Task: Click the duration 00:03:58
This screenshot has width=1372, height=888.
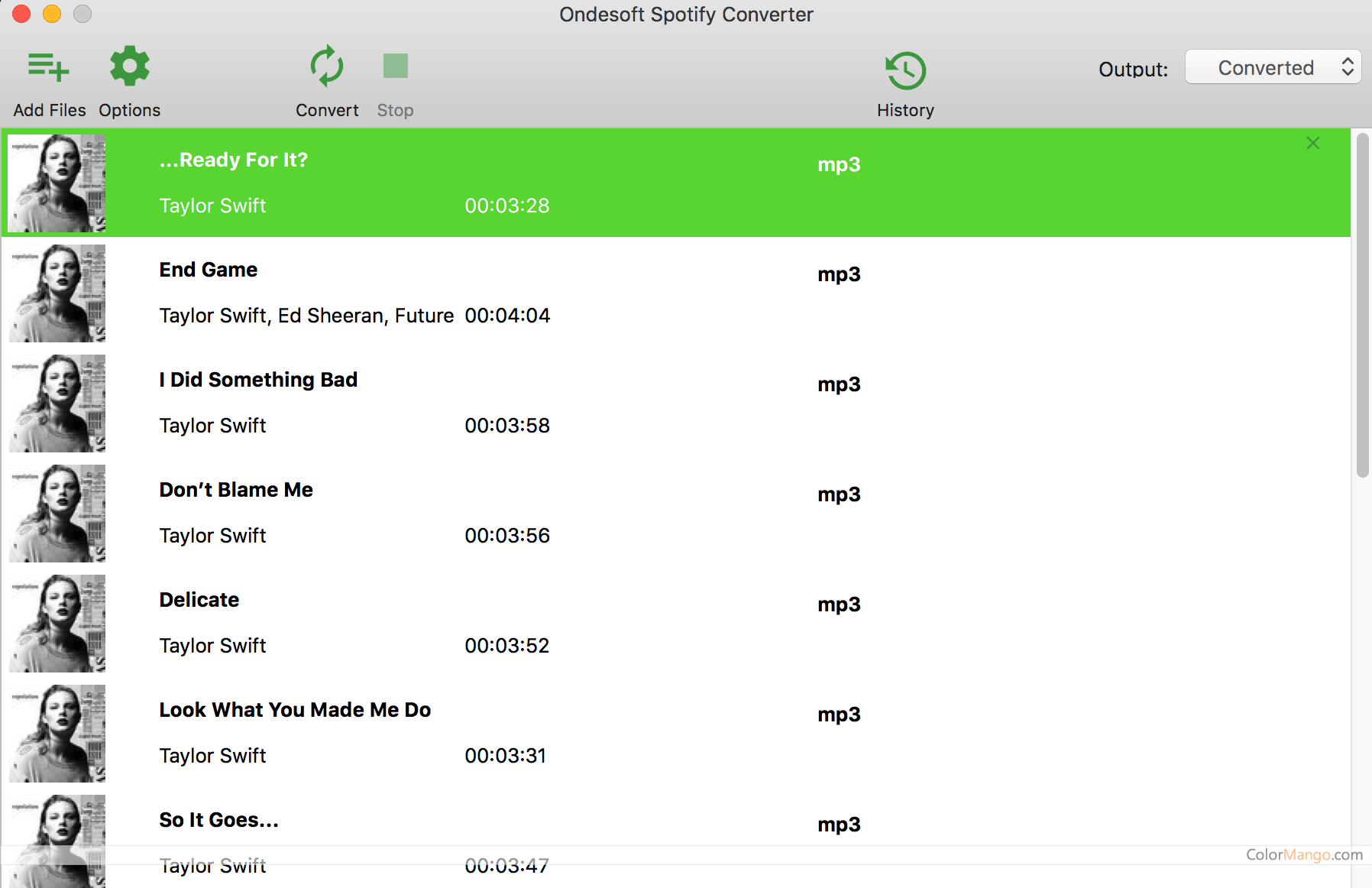Action: click(x=507, y=426)
